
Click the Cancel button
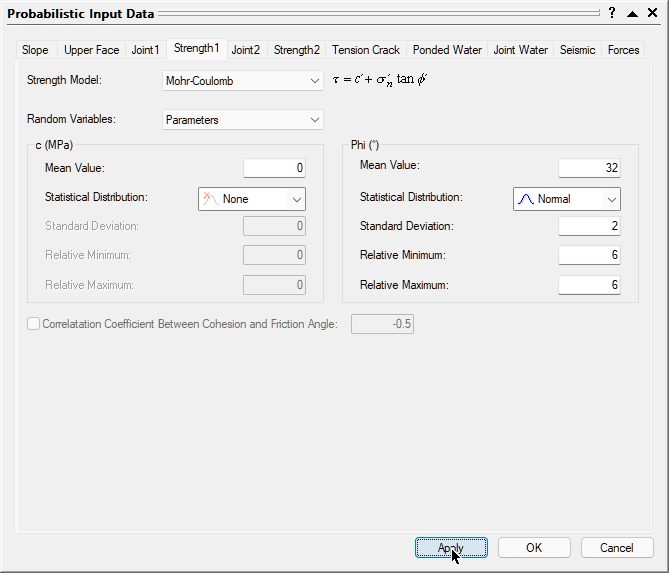pos(617,547)
